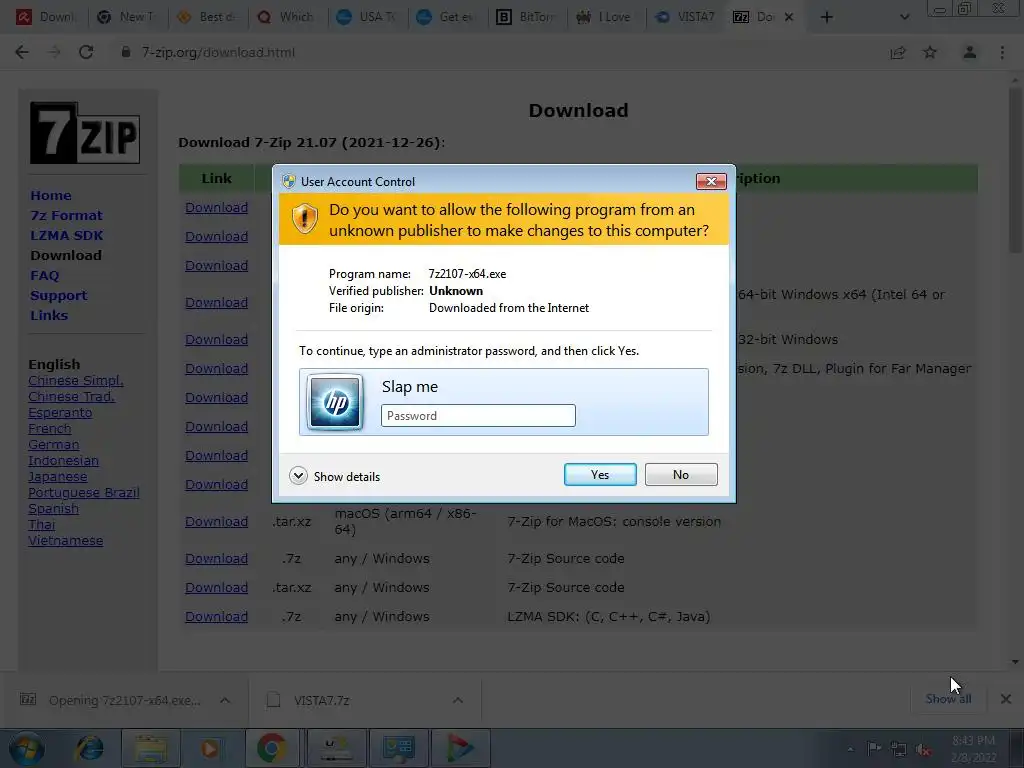Screen dimensions: 1024x768
Task: Switch to the Which tab
Action: click(287, 17)
